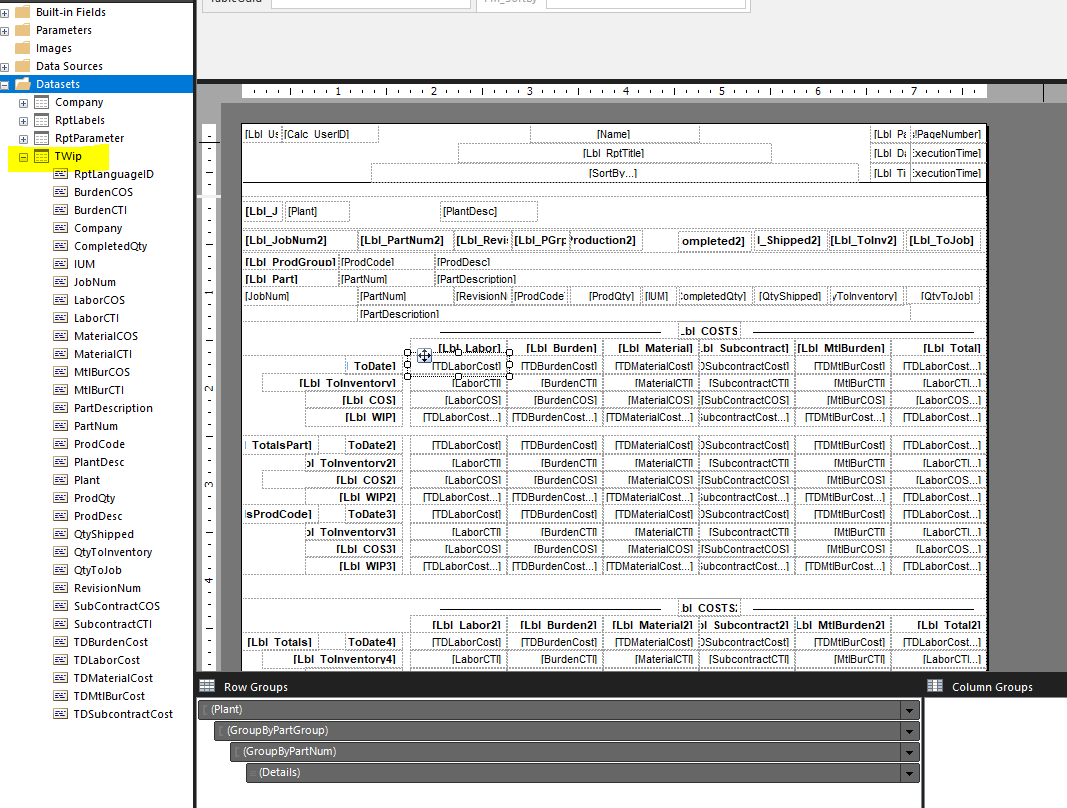Click the JobNum field icon
The height and width of the screenshot is (808, 1067).
pos(61,282)
